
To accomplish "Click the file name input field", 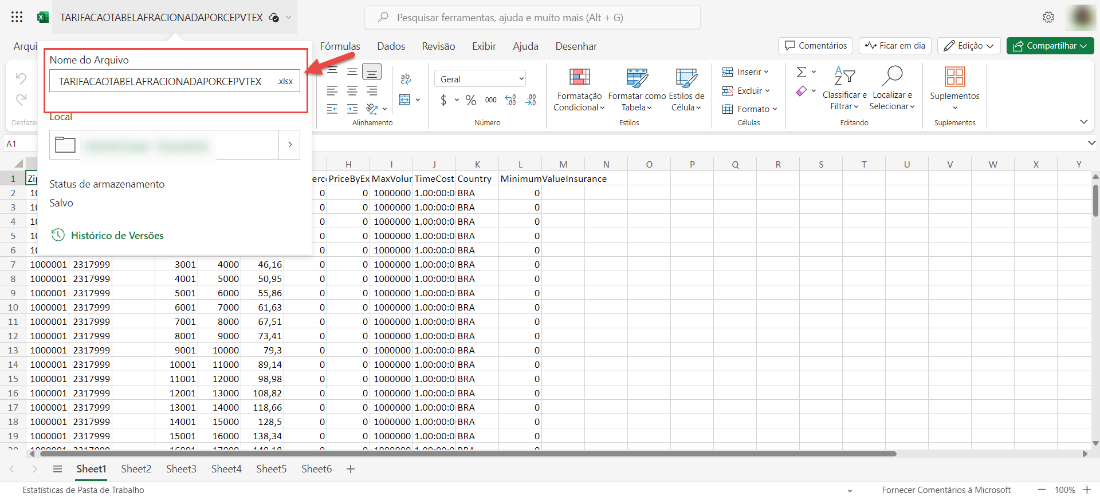I will pos(160,81).
